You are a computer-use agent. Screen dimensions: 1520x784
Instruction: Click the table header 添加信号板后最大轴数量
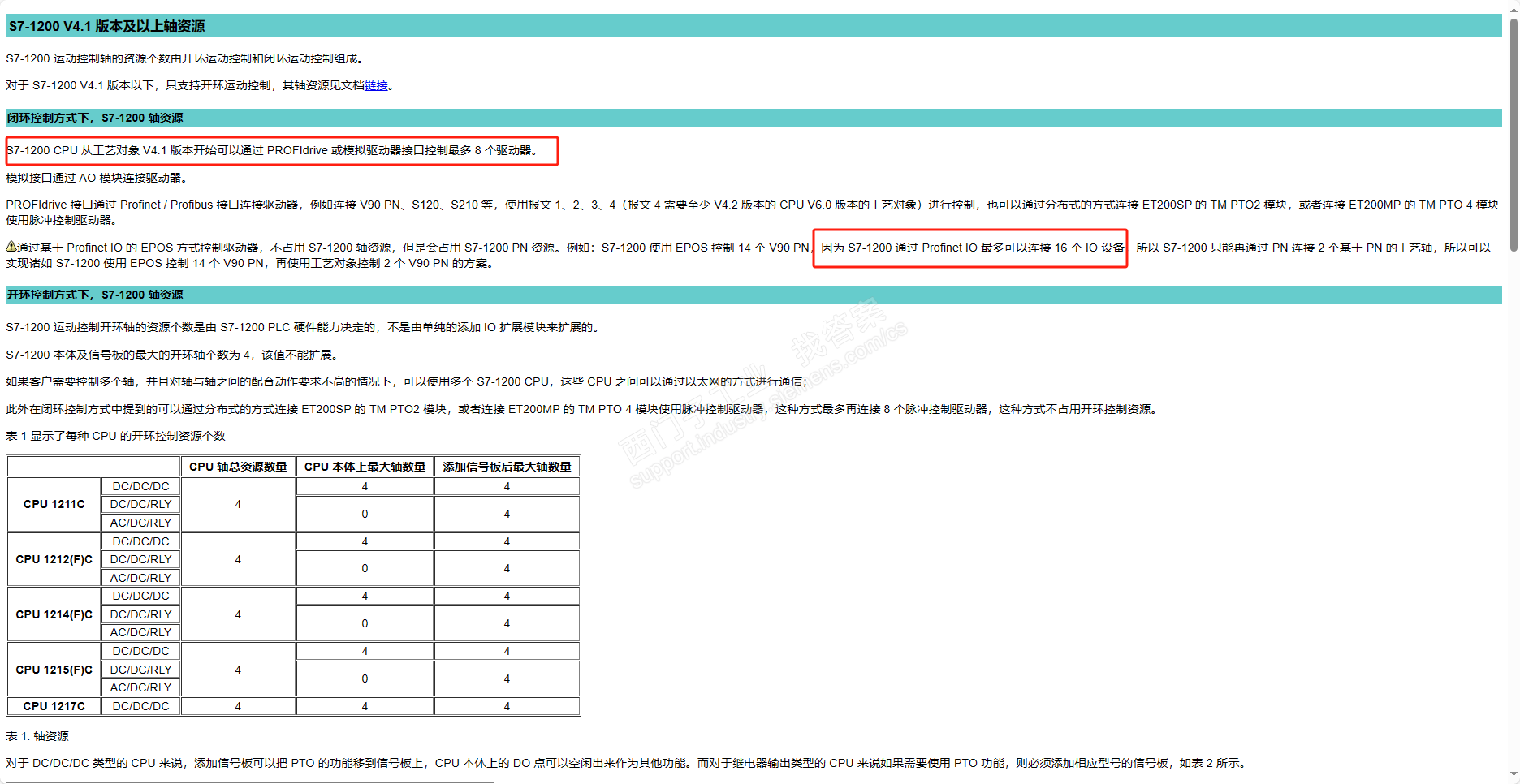507,467
